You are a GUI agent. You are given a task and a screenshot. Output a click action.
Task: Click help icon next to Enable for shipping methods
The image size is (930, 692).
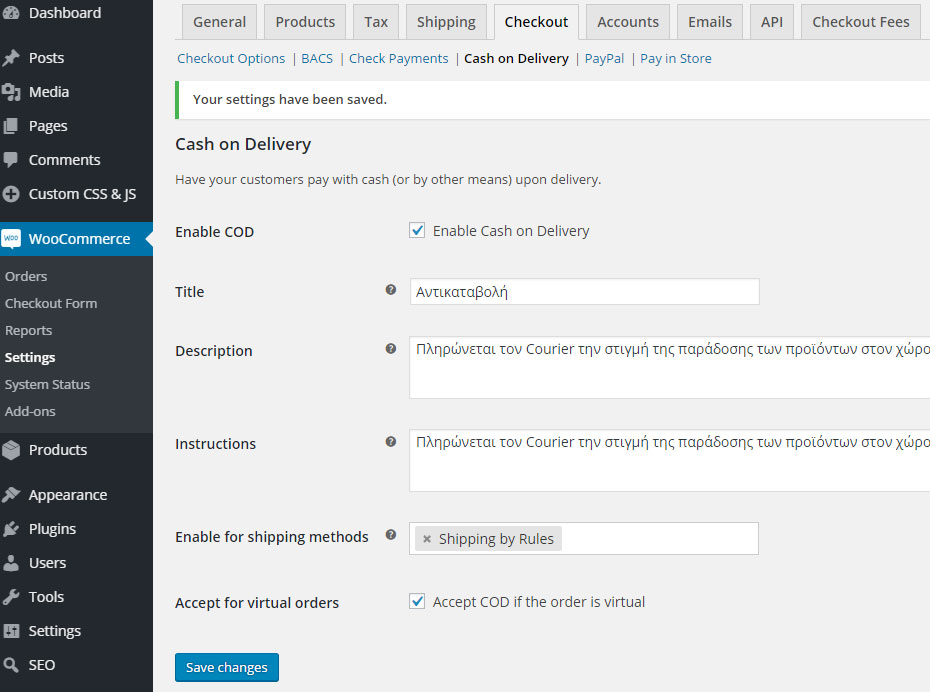(391, 535)
